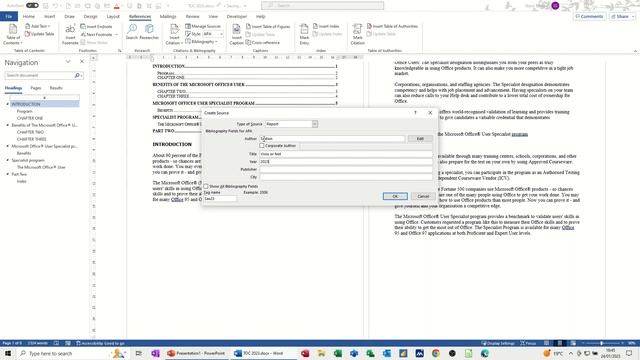Open Chrome from the Windows taskbar

pos(436,353)
